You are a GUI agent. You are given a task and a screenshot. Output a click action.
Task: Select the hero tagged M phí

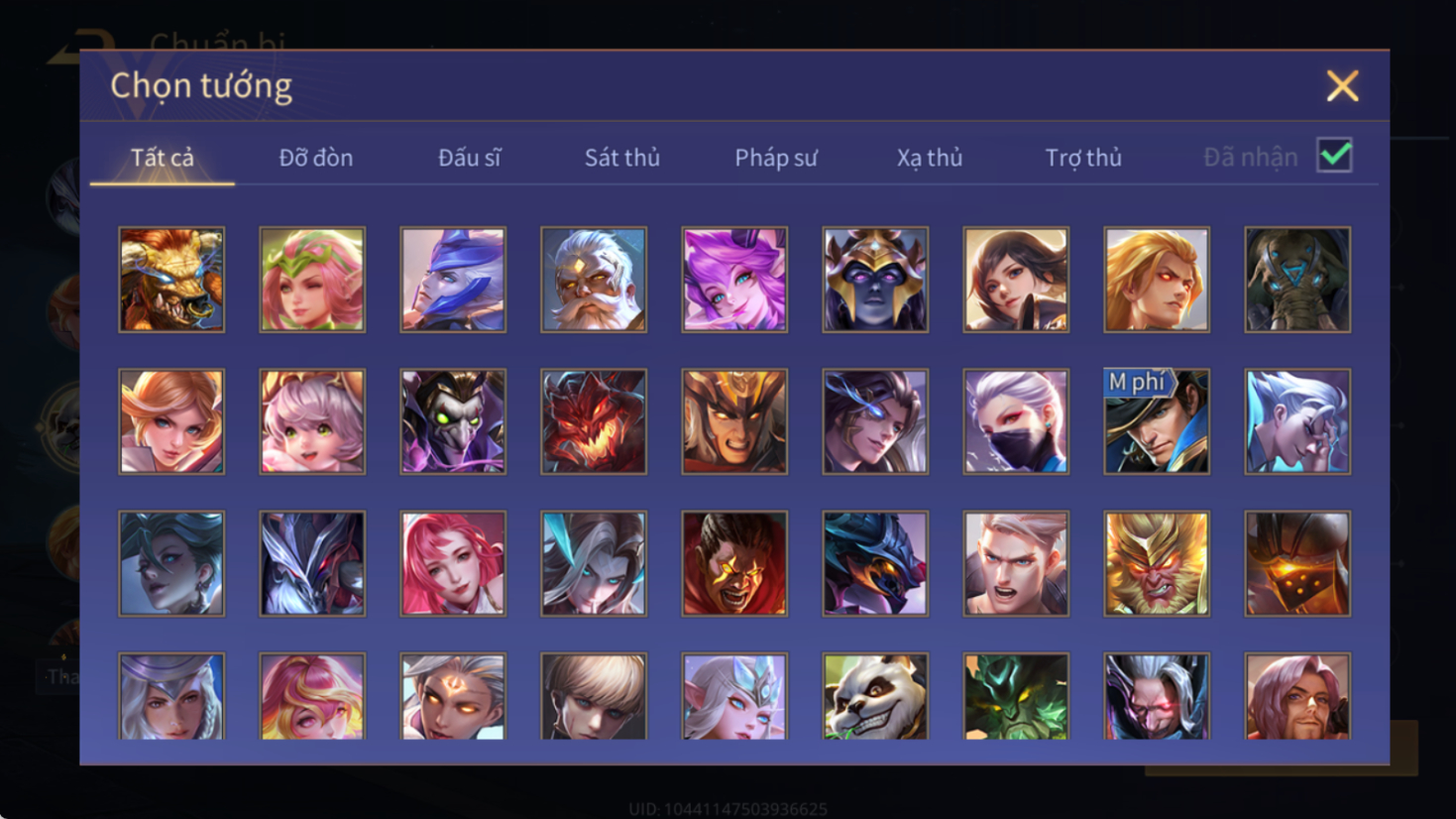[x=1157, y=421]
